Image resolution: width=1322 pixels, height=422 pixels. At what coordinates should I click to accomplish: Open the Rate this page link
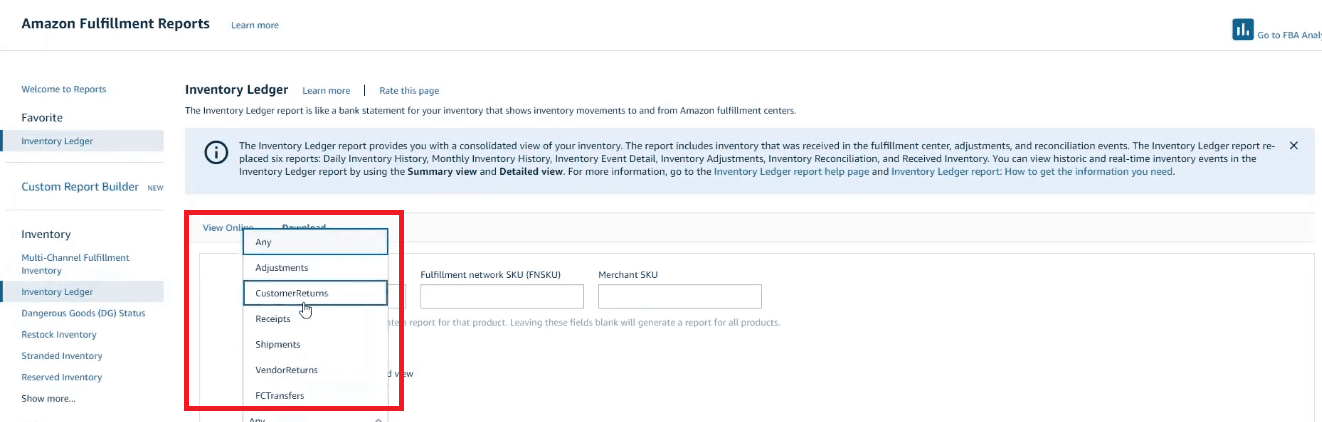point(409,91)
